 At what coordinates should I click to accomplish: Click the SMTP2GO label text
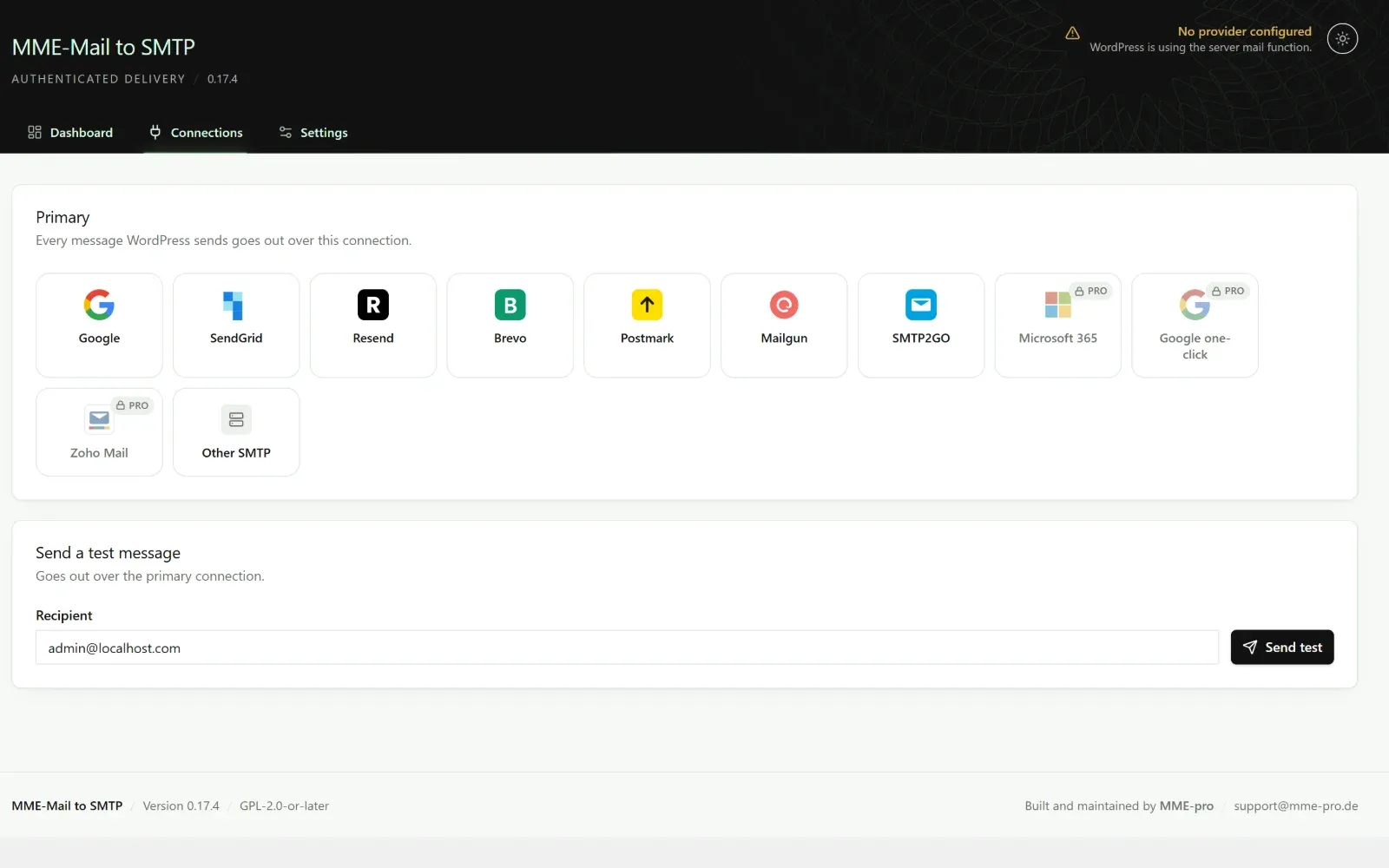(921, 339)
